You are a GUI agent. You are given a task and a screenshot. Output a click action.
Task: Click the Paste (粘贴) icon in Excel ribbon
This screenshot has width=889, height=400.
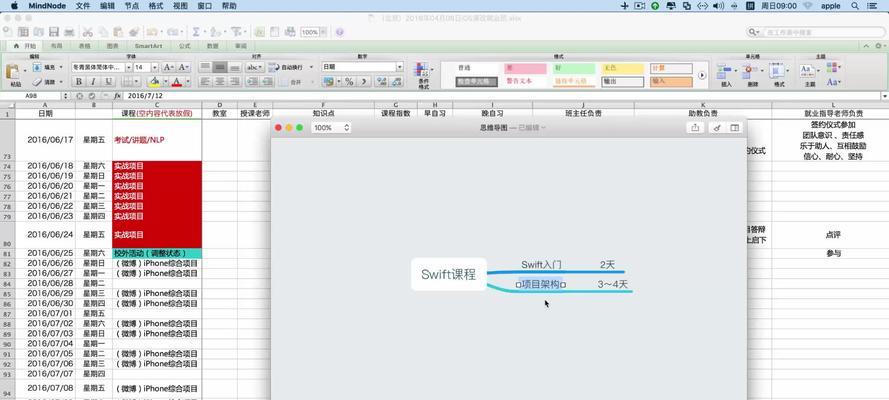tap(12, 73)
